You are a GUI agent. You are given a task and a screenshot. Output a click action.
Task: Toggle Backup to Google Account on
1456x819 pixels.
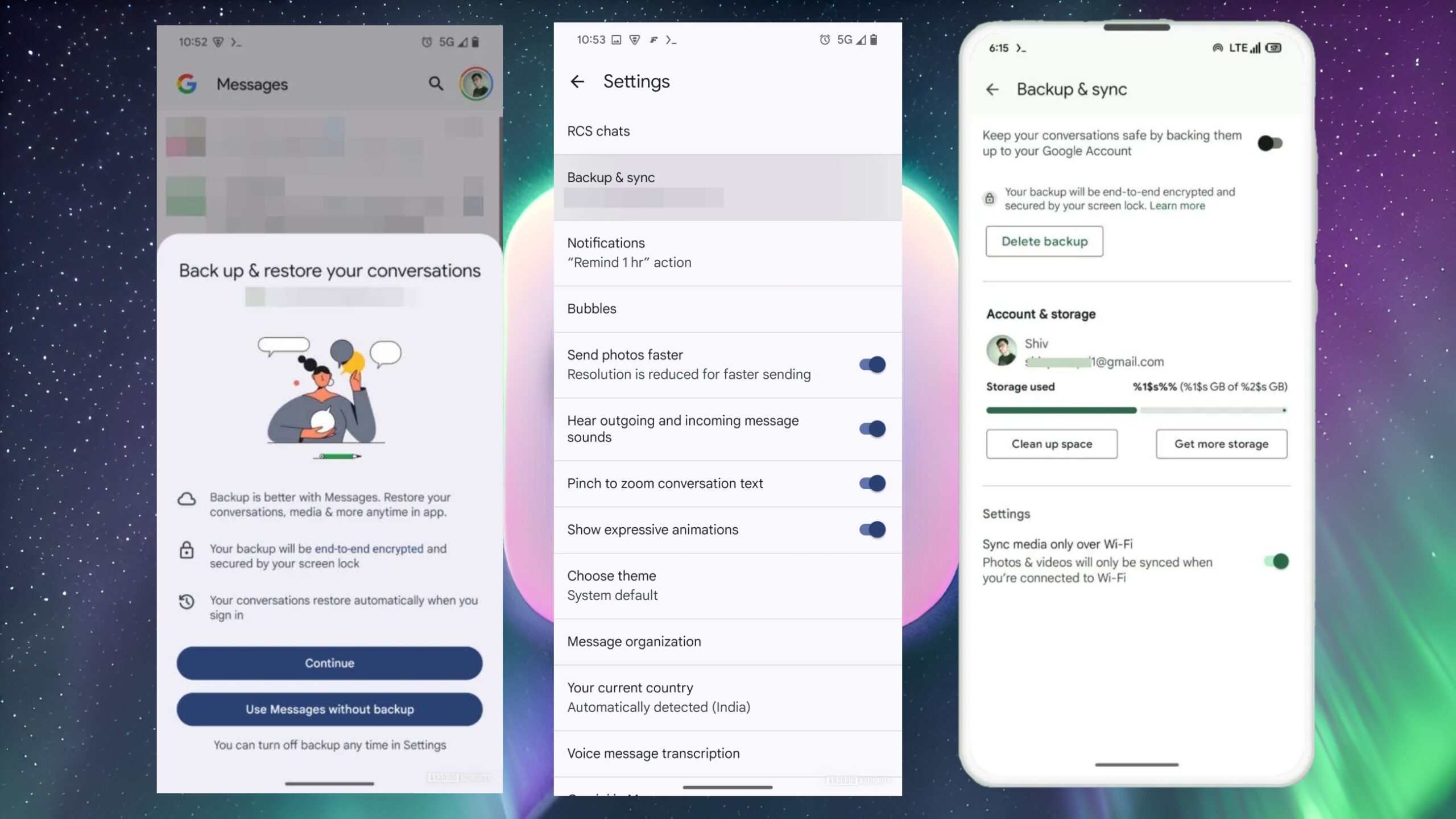coord(1269,144)
